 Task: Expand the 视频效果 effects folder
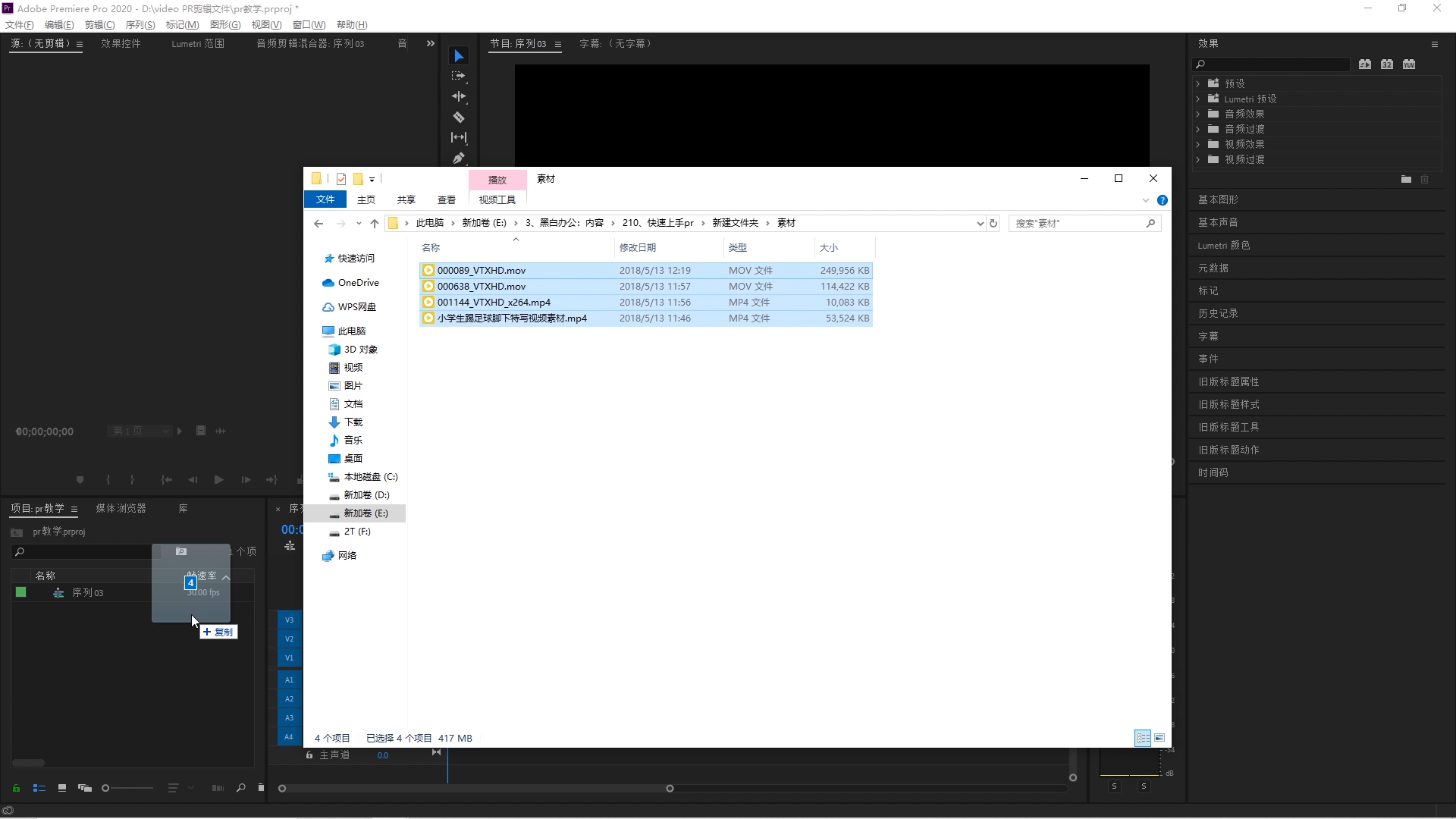pos(1198,144)
